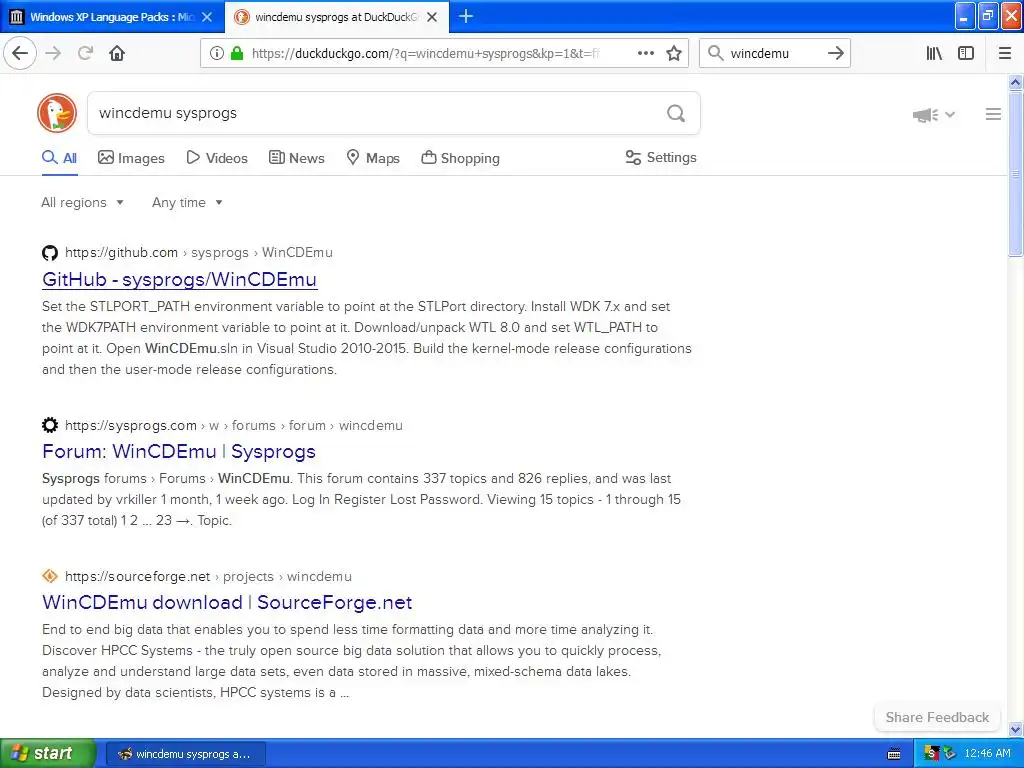Expand the All regions filter
1024x768 pixels.
82,202
